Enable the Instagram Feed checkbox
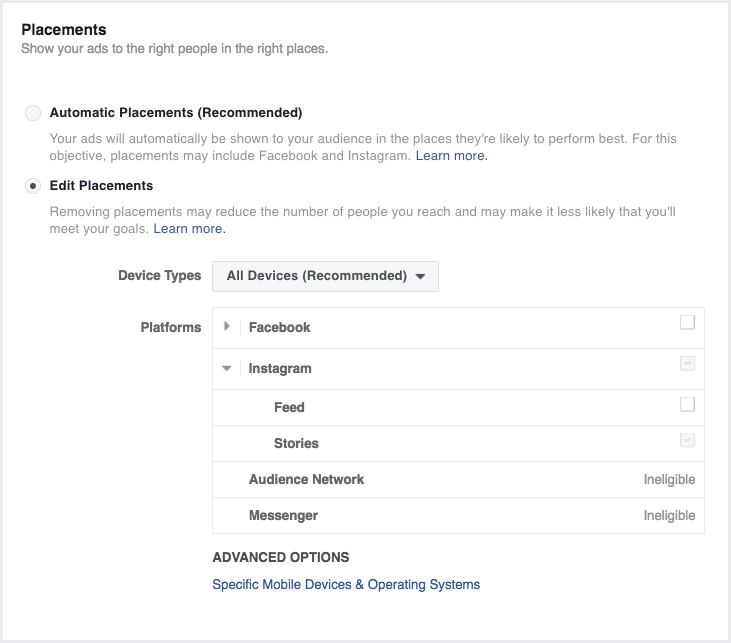This screenshot has width=731, height=643. click(687, 404)
